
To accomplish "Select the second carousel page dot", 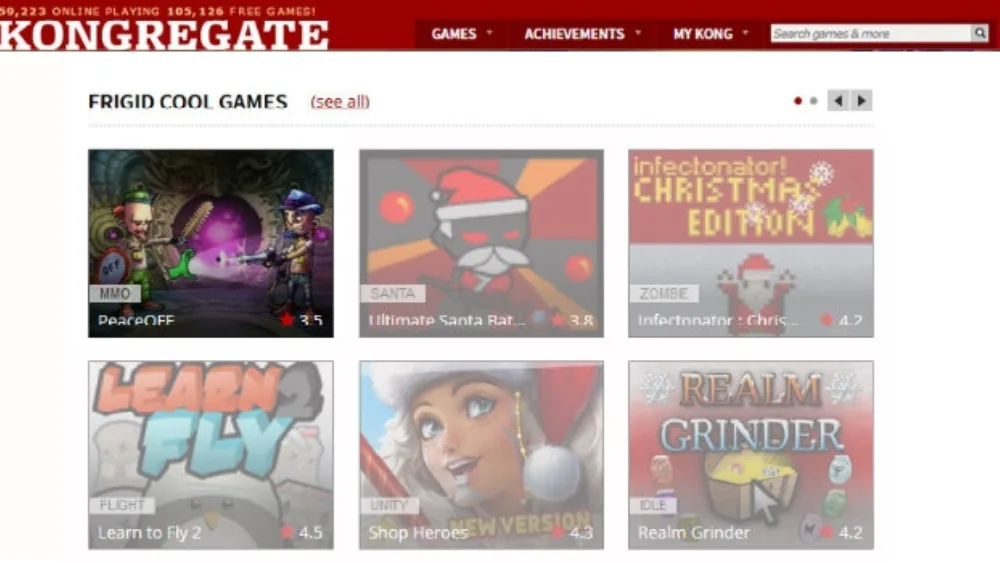I will point(813,101).
